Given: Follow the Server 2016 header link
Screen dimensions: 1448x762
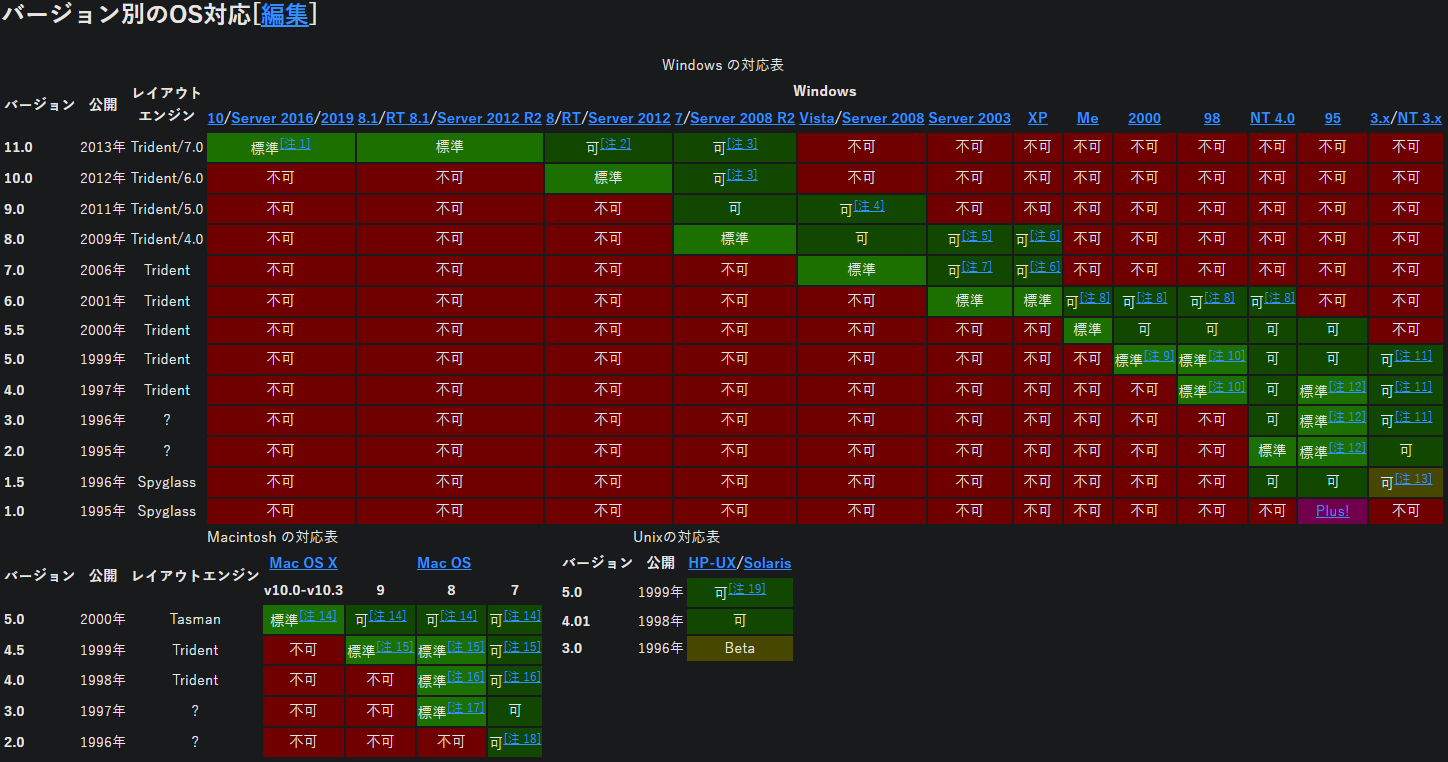Looking at the screenshot, I should (x=272, y=118).
